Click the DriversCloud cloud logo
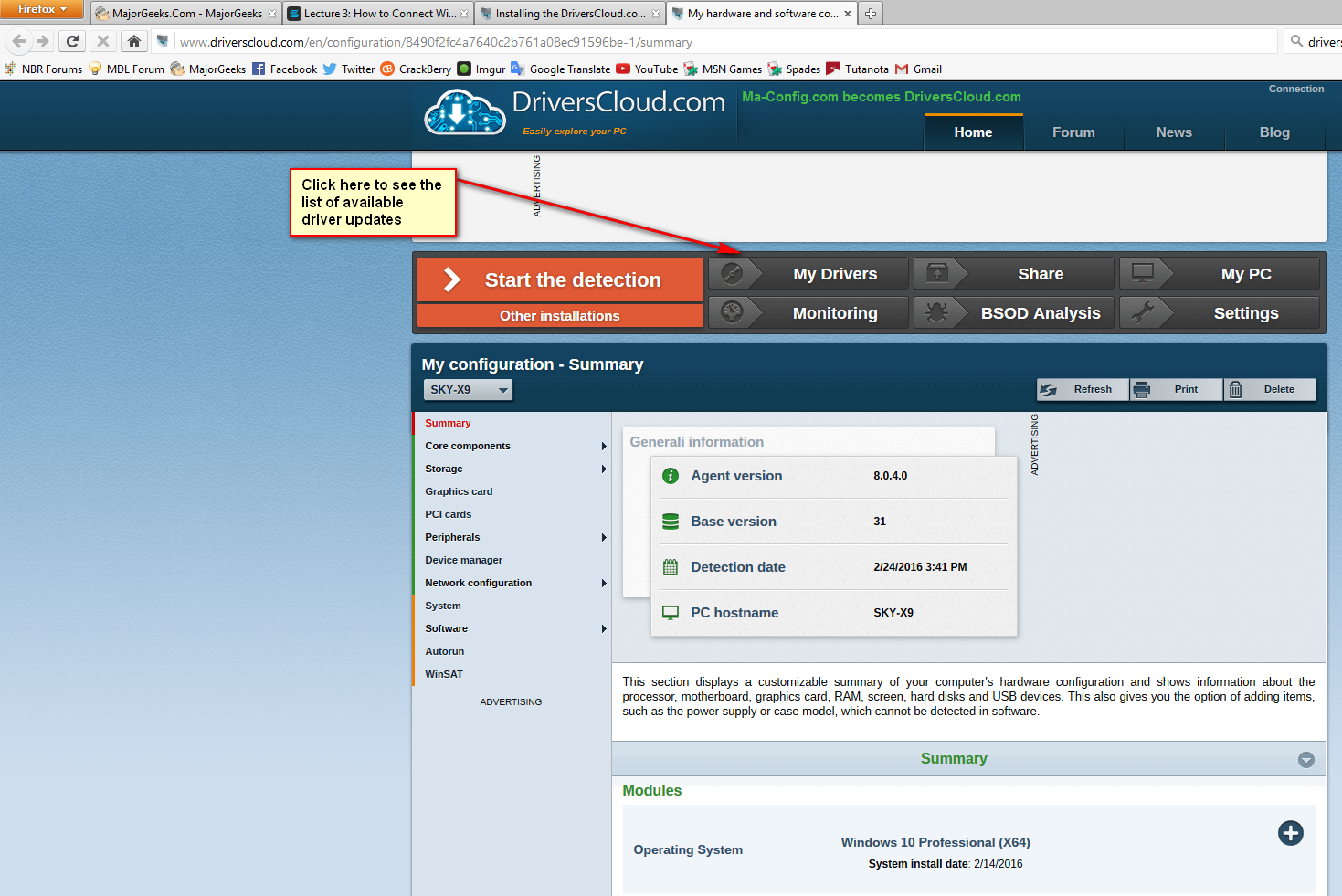Screen dimensions: 1342x896 coord(465,113)
